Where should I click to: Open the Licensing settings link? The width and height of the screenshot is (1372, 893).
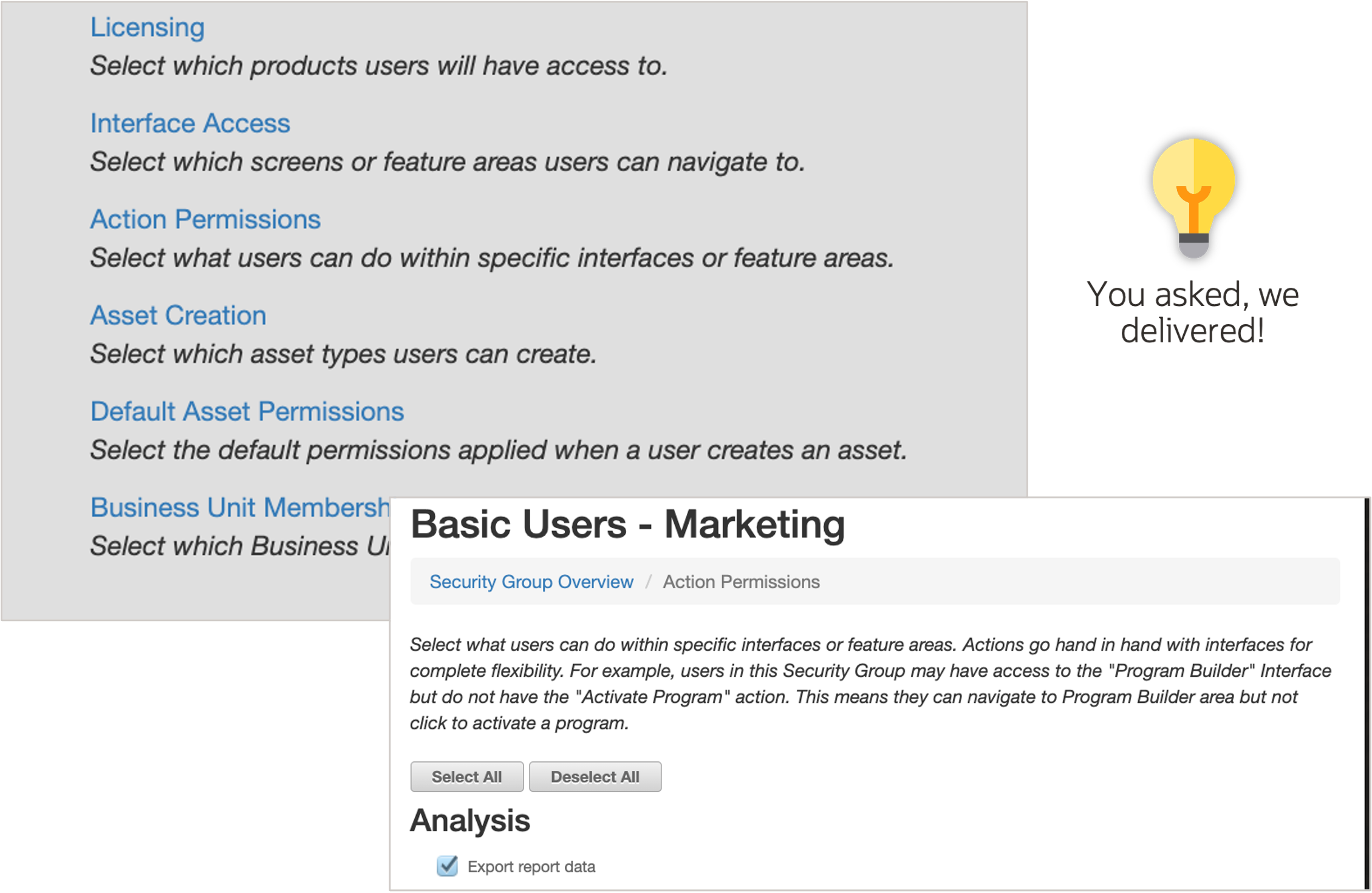[x=148, y=27]
